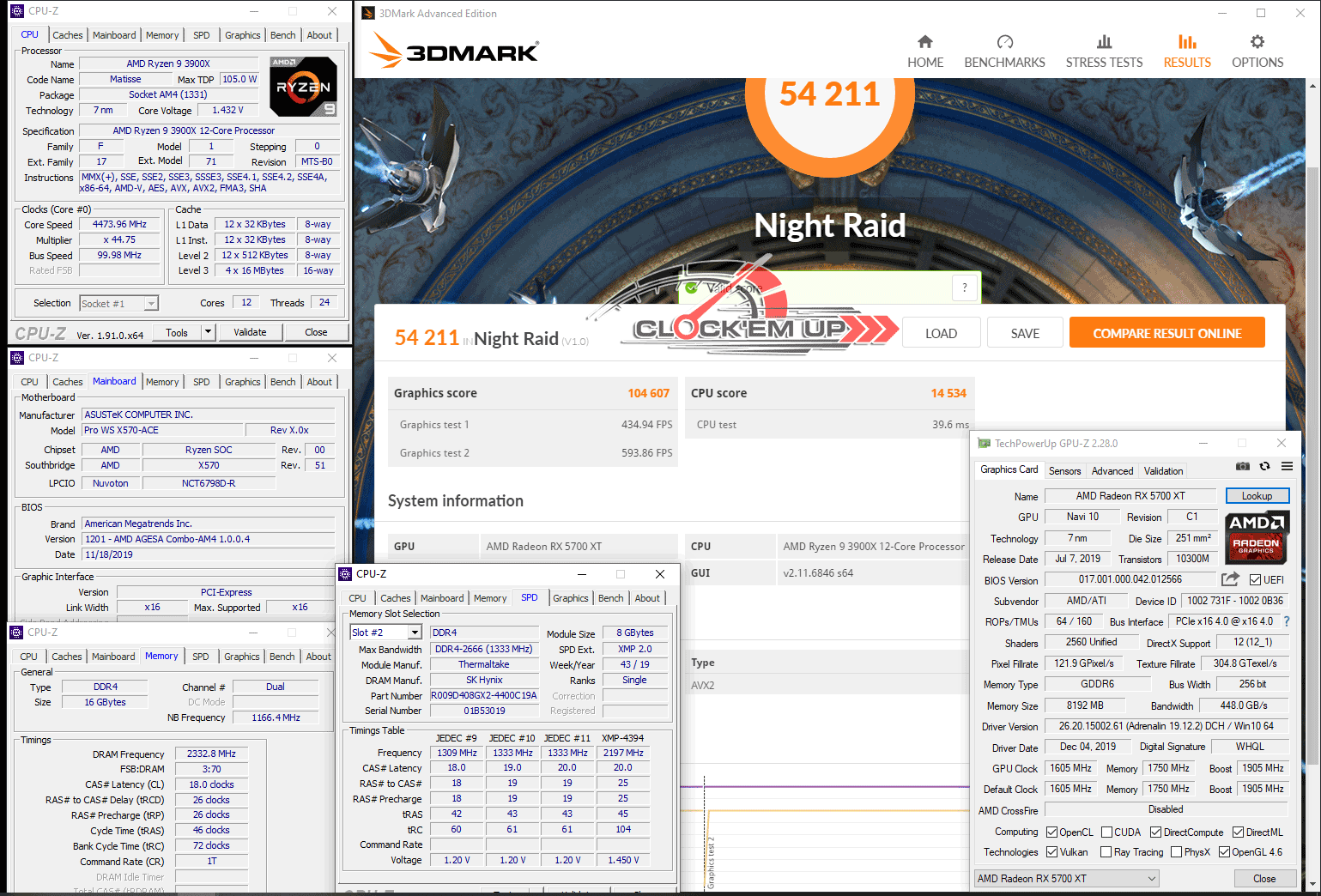
Task: Toggle the UEFI checkbox in GPU-Z
Action: coord(1255,580)
